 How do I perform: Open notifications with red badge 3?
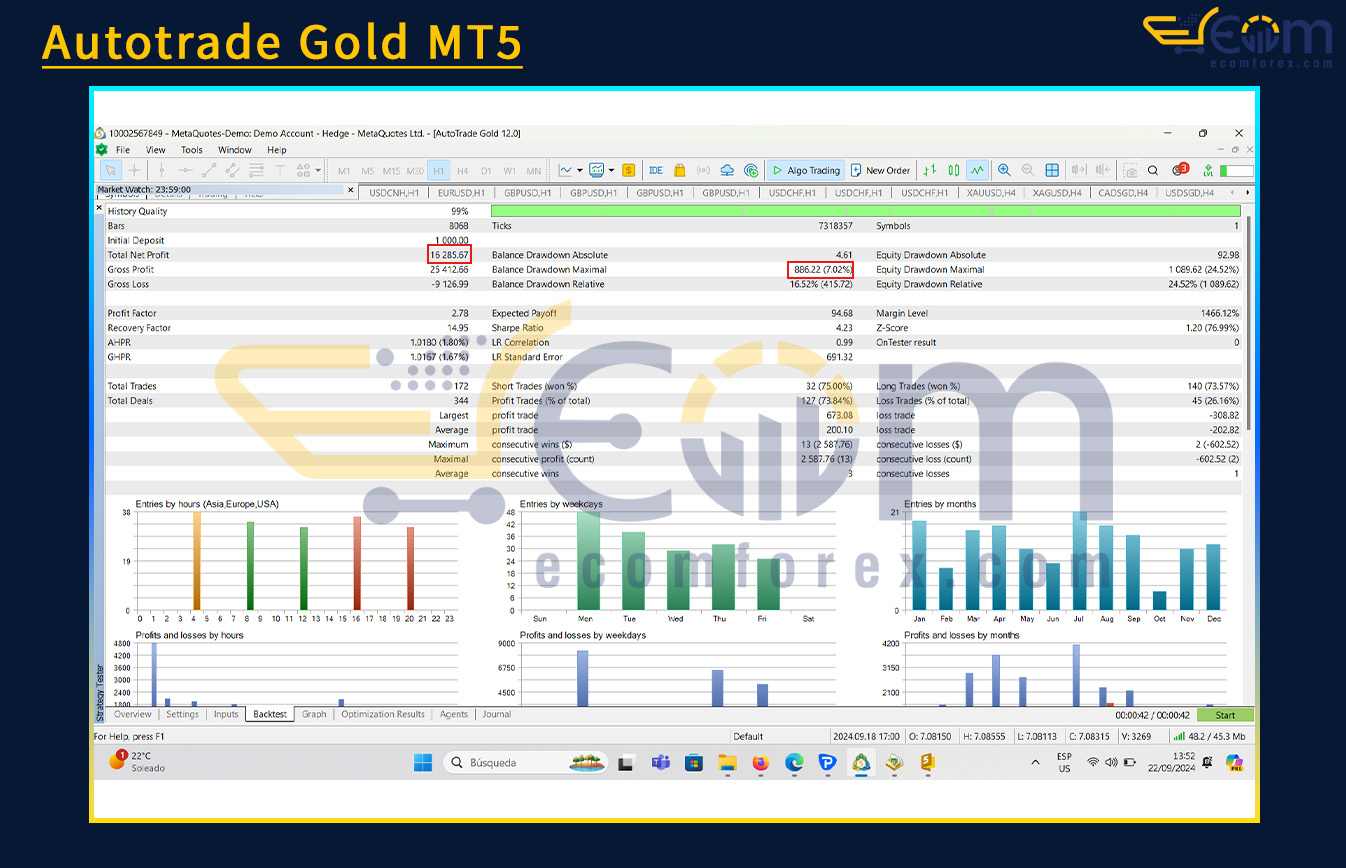[x=1180, y=169]
